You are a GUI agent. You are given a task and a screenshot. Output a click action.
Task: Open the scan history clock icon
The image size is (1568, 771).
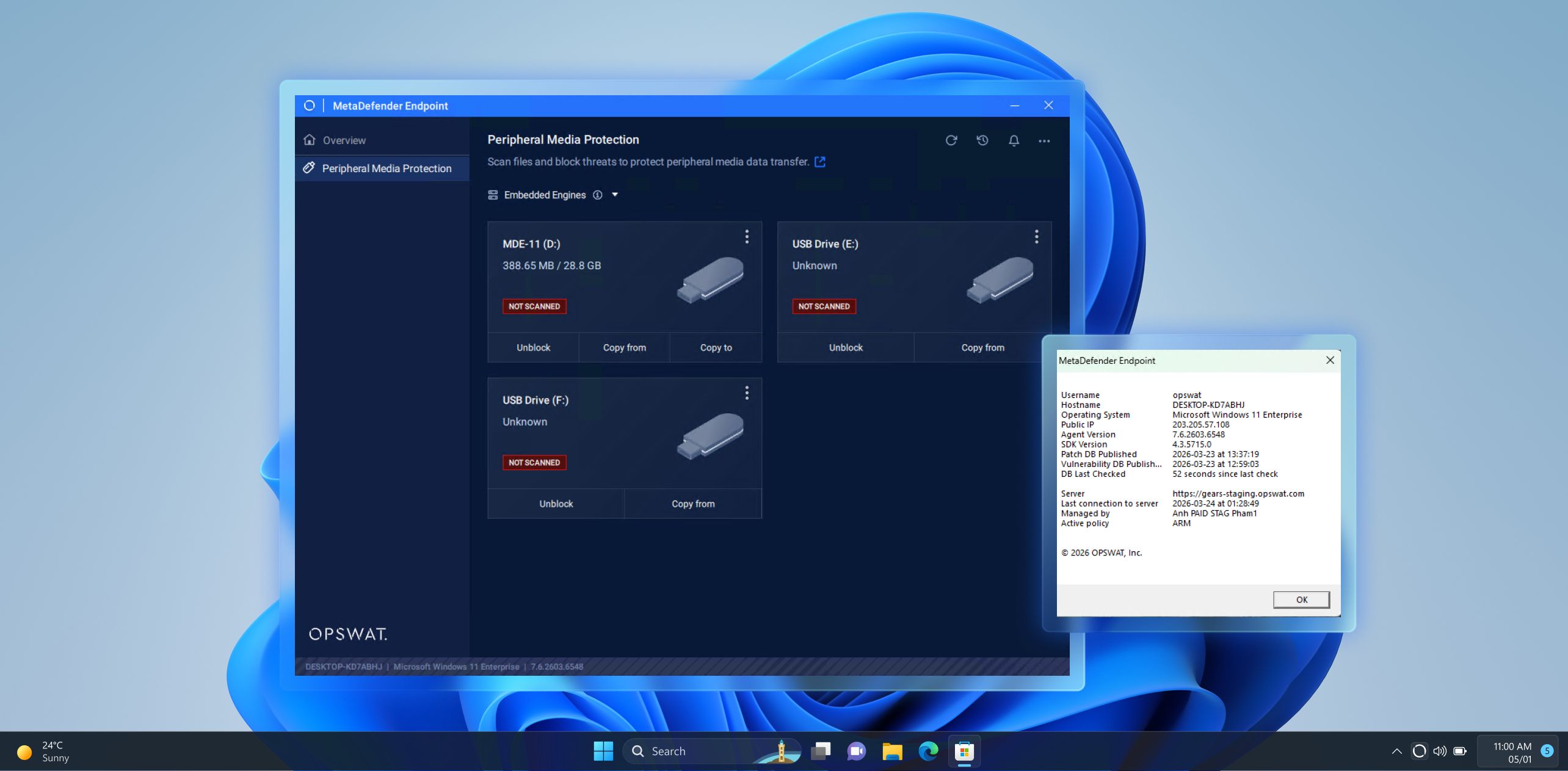[x=982, y=140]
